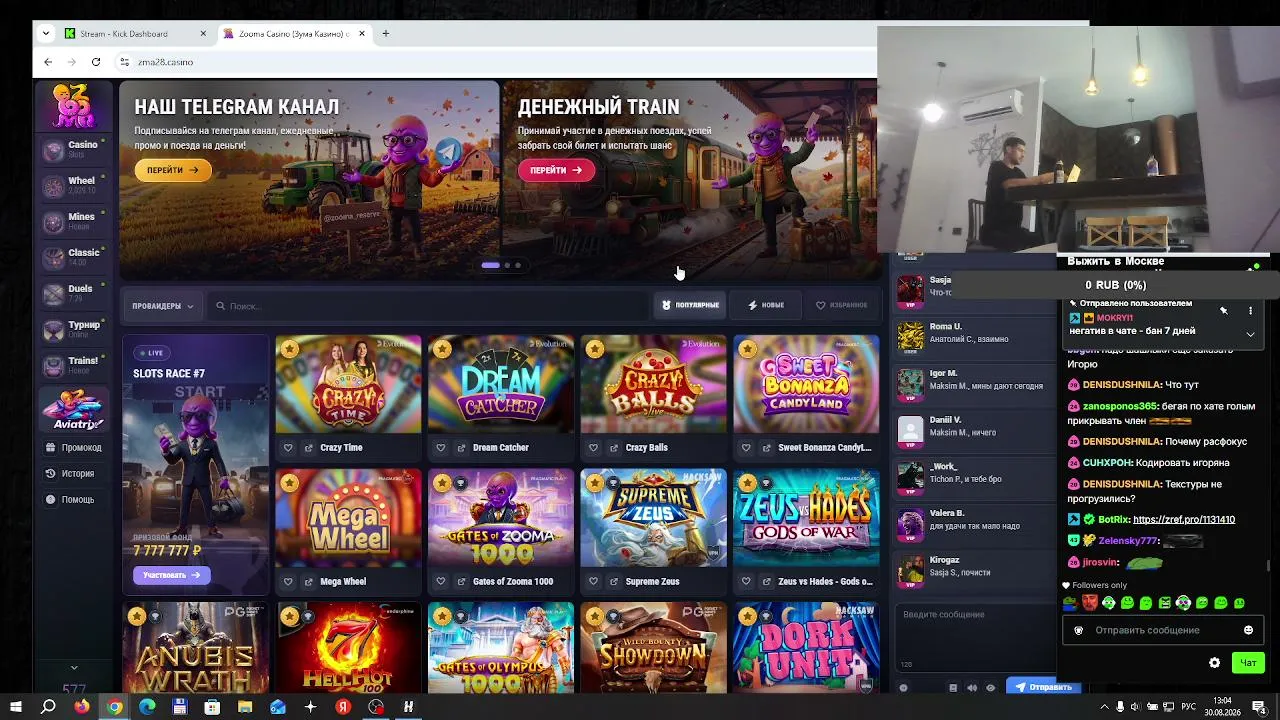1280x720 pixels.
Task: Open the Classic game in sidebar
Action: (72, 257)
